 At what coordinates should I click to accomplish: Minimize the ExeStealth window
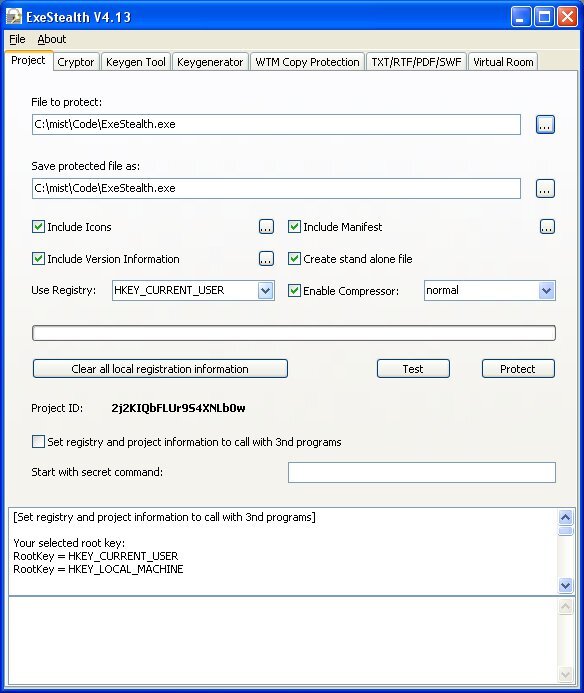pyautogui.click(x=521, y=17)
